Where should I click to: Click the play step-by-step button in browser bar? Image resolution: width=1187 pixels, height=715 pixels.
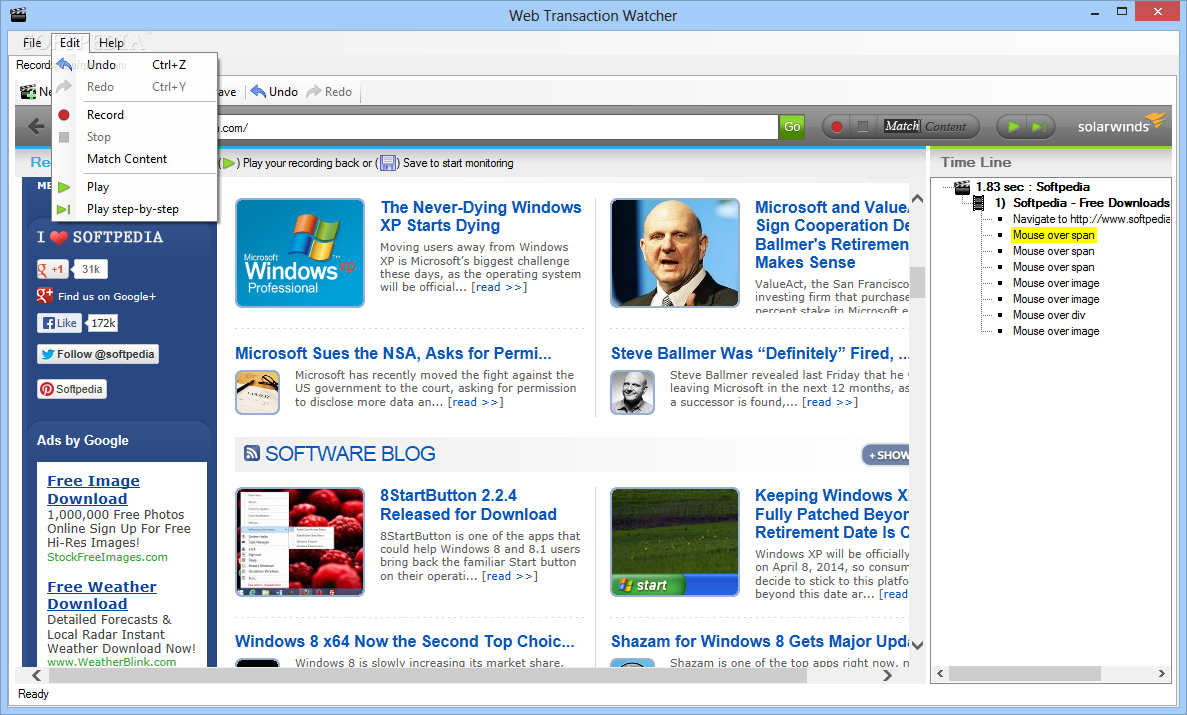(x=1039, y=126)
